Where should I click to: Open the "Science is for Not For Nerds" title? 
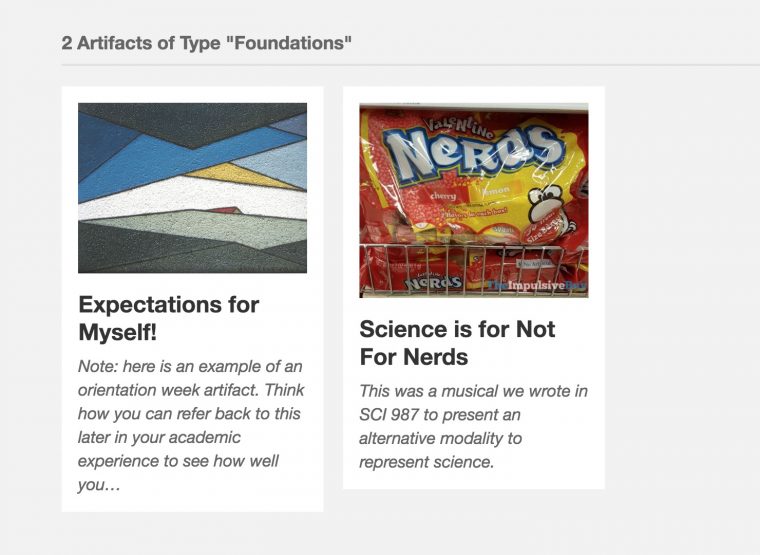[457, 343]
